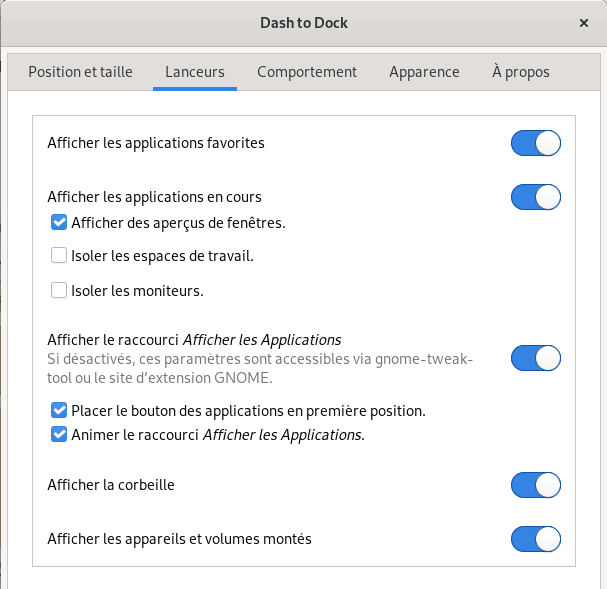This screenshot has width=607, height=589.
Task: Toggle Afficher les applications favorites switch
Action: (536, 143)
